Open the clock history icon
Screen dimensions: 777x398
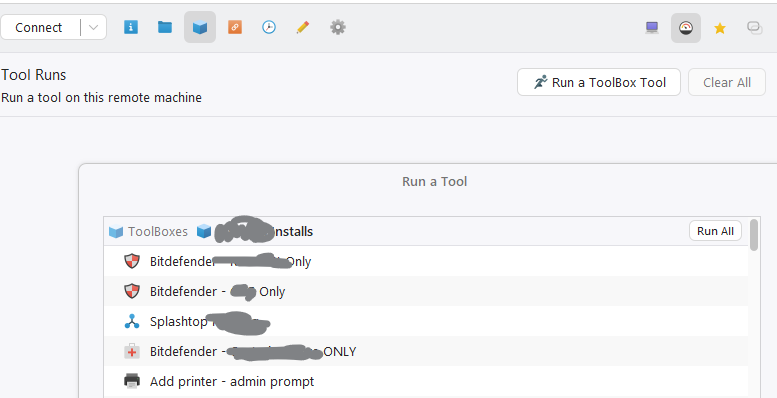[x=269, y=27]
